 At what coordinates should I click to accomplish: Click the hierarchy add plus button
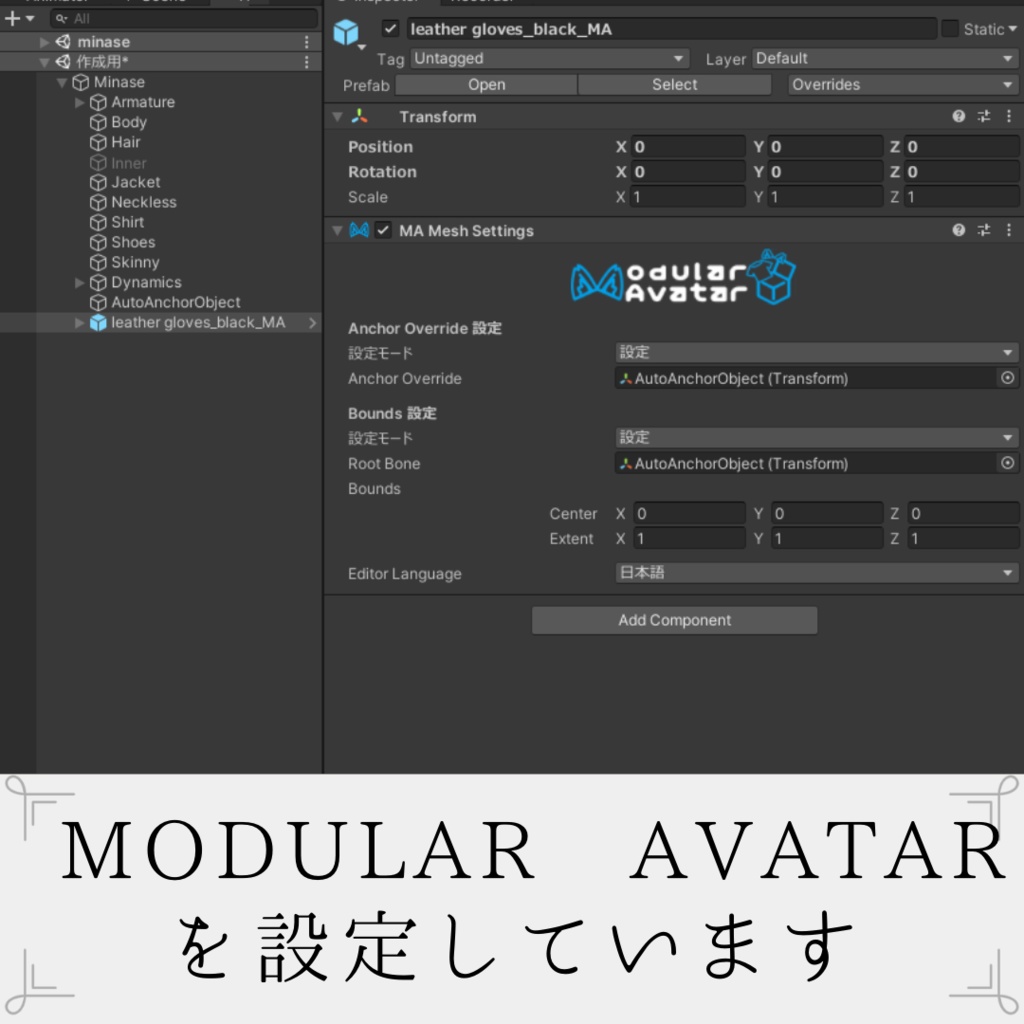tap(12, 19)
